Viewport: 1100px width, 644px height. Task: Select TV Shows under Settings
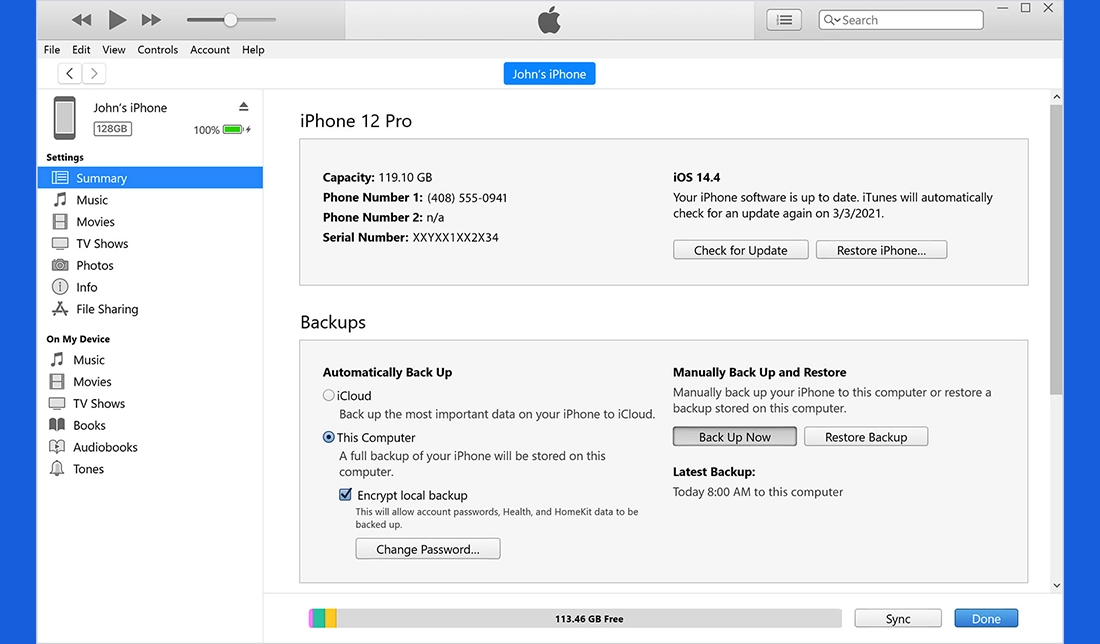103,243
